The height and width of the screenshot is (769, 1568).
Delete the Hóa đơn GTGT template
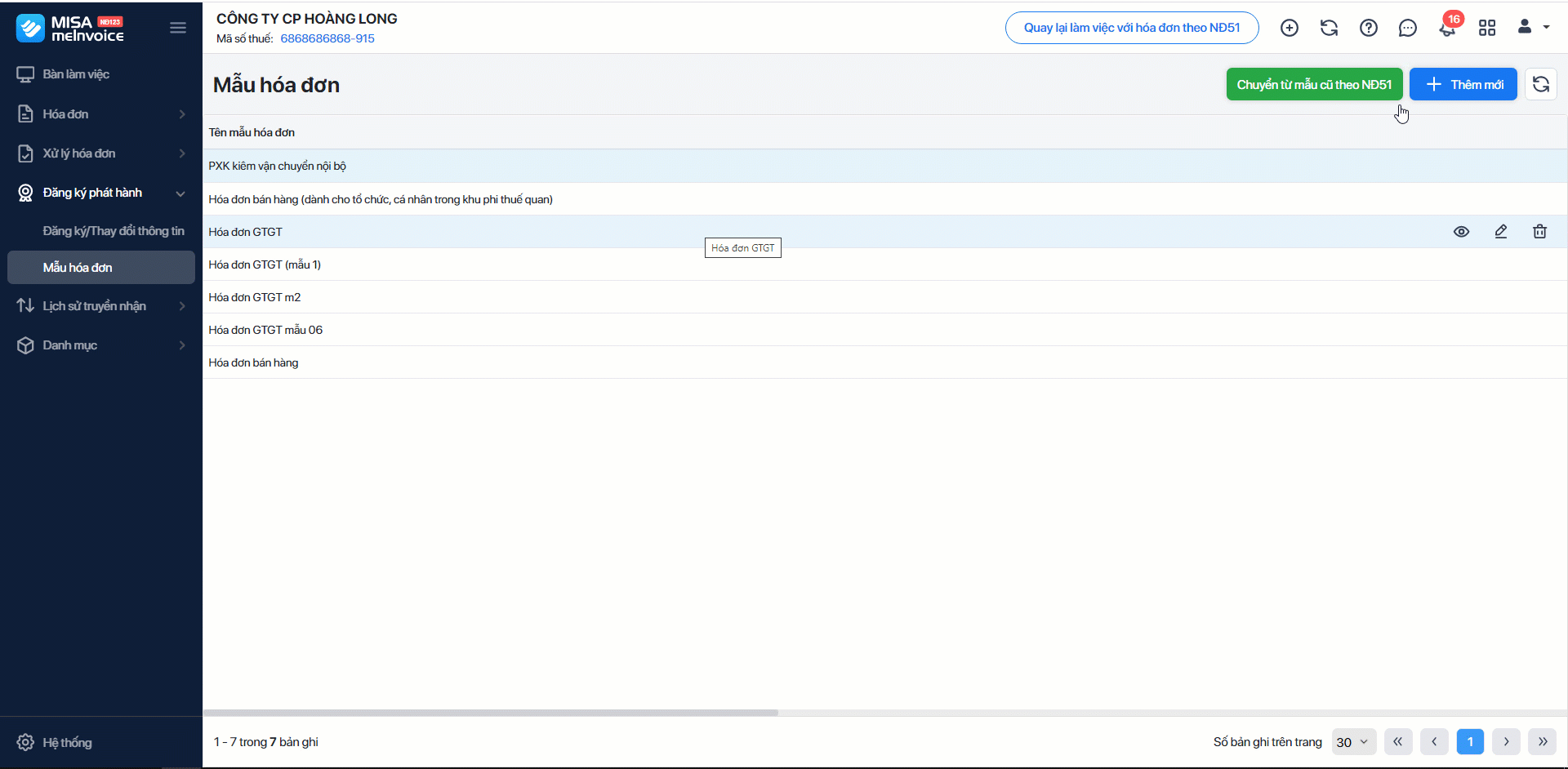click(1540, 232)
